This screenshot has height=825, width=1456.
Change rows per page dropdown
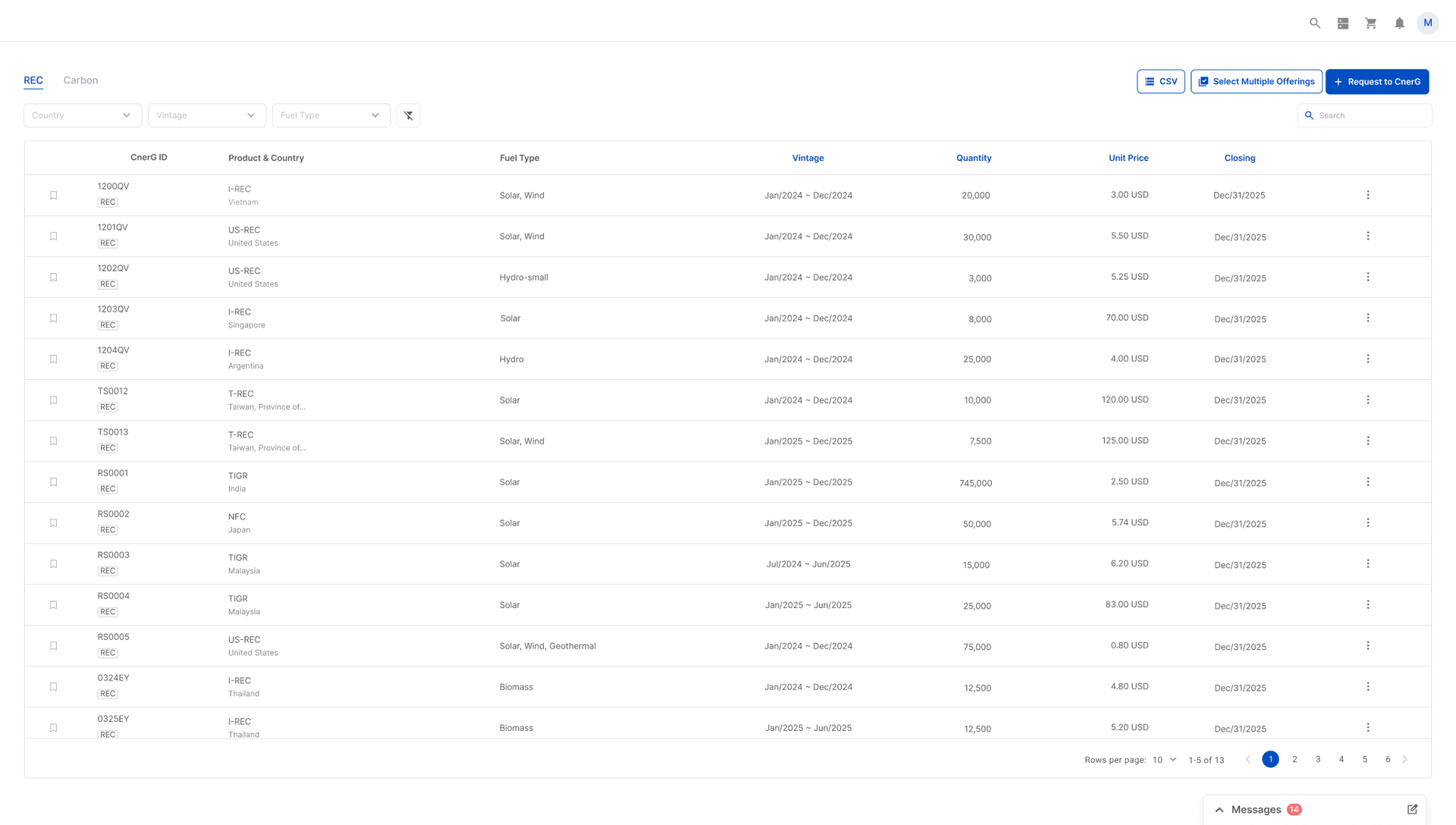click(1164, 759)
